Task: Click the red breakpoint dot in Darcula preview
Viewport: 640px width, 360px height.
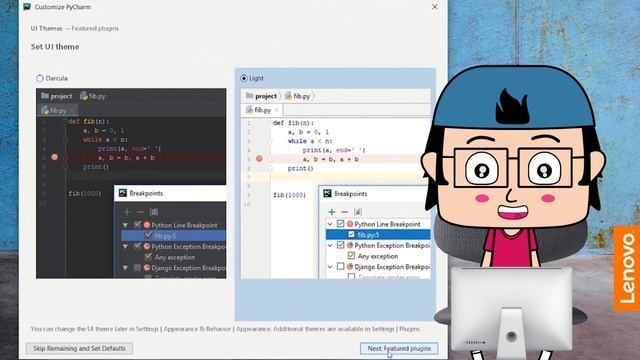Action: (55, 157)
